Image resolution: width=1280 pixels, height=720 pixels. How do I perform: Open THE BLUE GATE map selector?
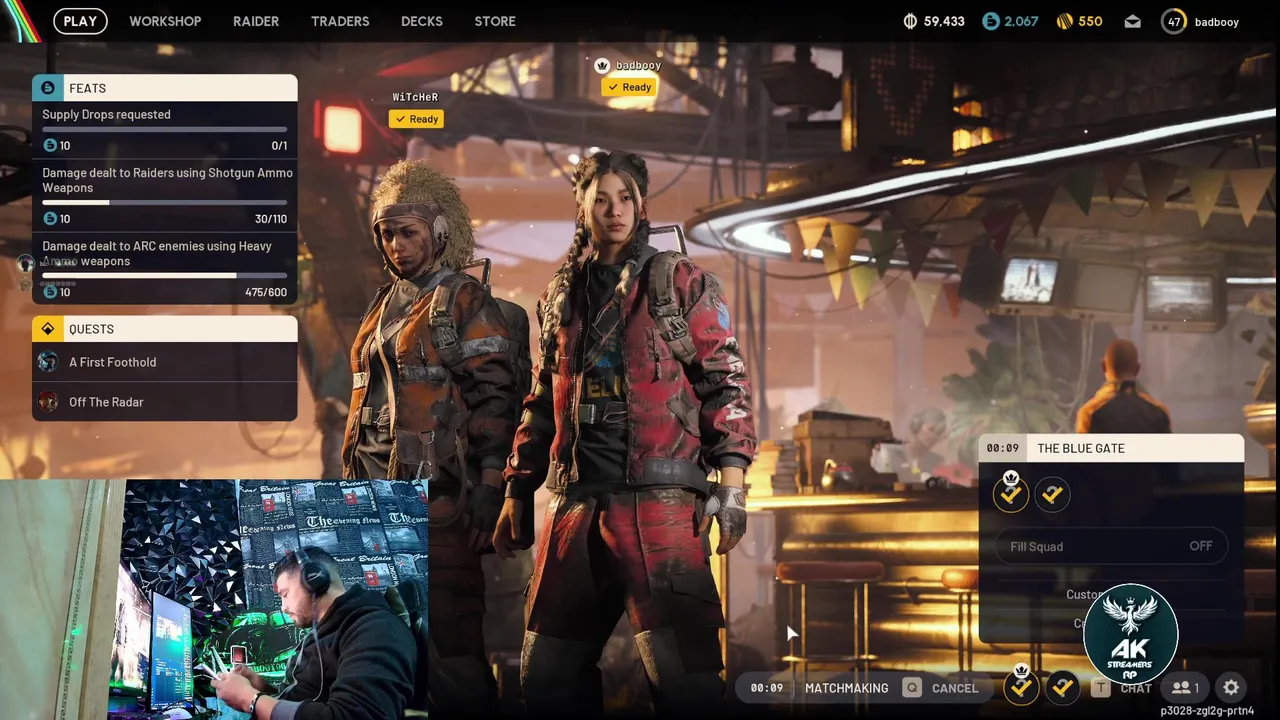tap(1111, 448)
